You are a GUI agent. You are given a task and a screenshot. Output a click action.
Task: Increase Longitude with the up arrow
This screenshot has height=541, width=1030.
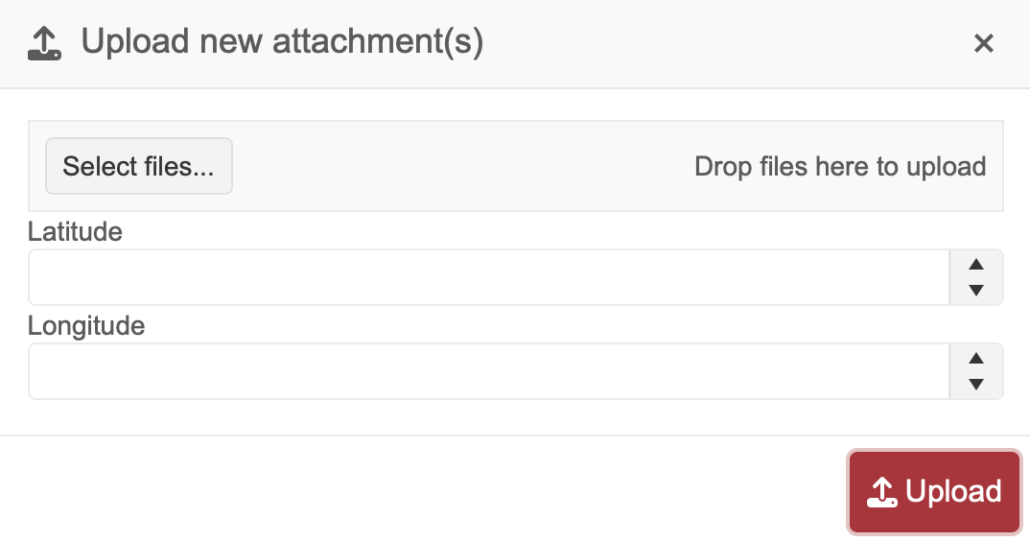point(976,359)
